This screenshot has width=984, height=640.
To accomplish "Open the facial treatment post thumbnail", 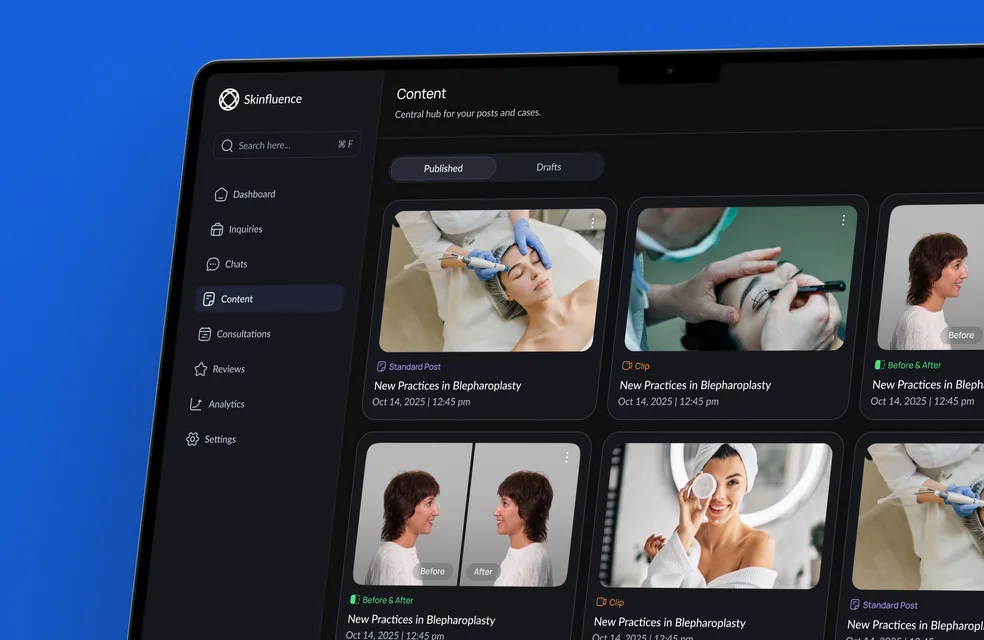I will coord(493,280).
